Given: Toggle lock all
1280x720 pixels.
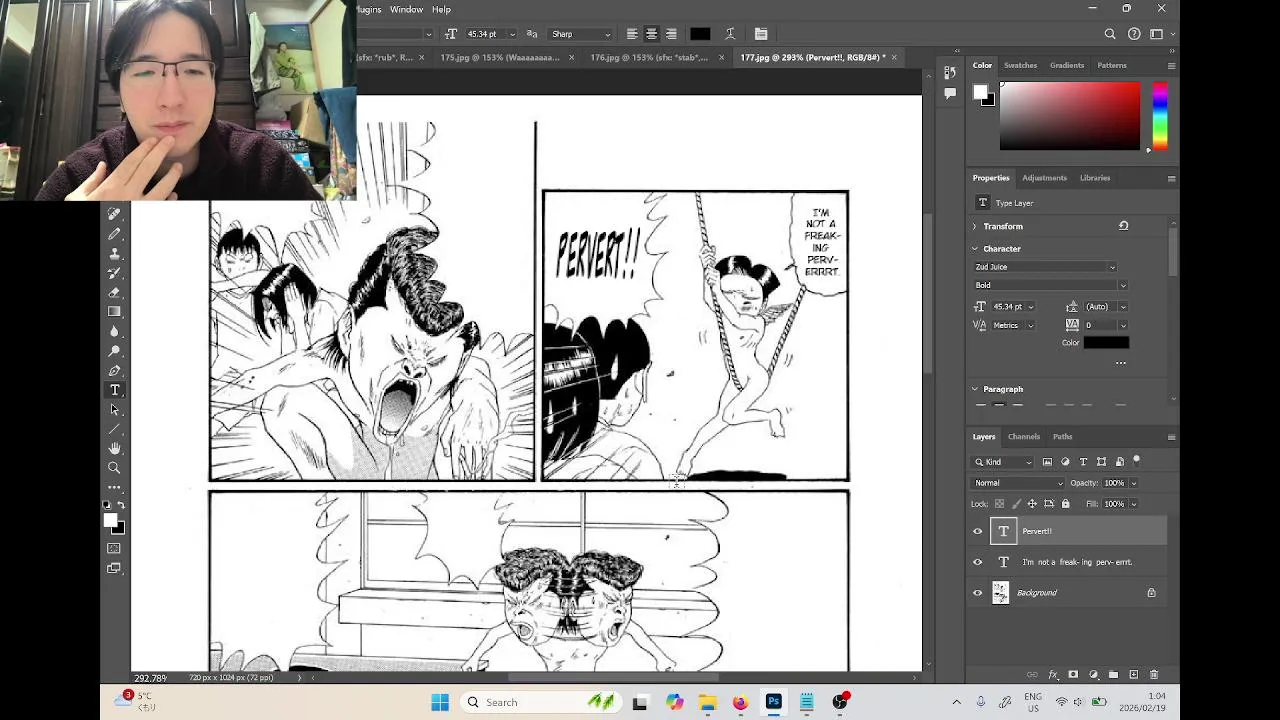Looking at the screenshot, I should click(x=1065, y=504).
